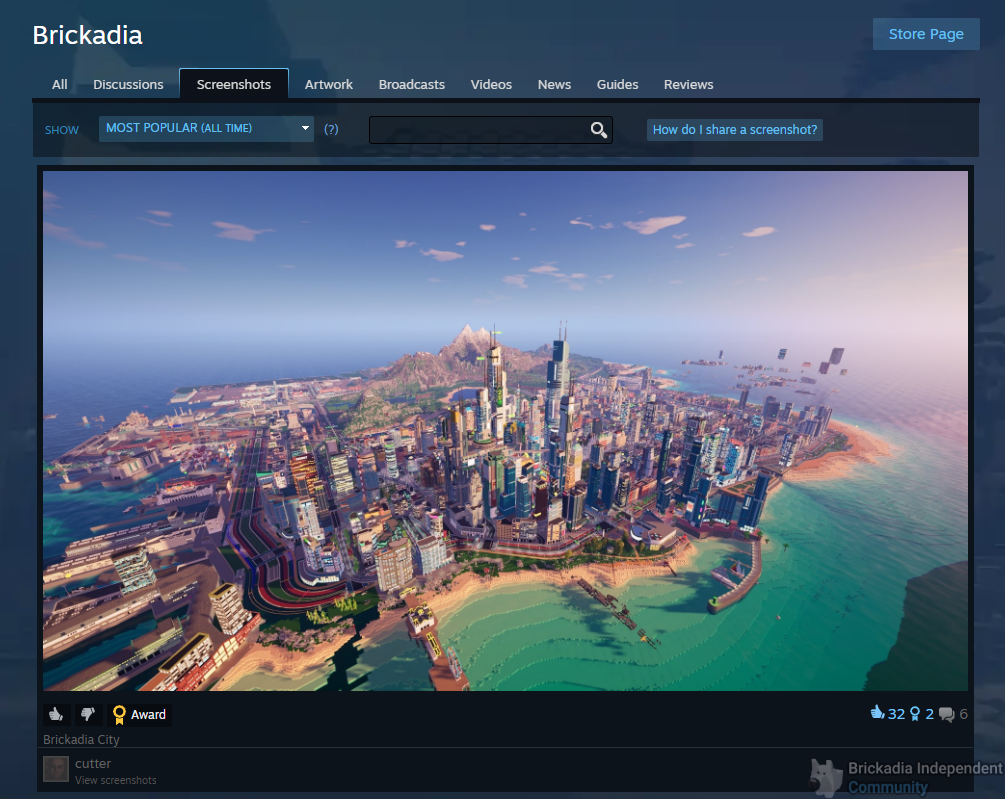Screen dimensions: 1005x799
Task: Click the likes count thumbs up icon
Action: [877, 713]
